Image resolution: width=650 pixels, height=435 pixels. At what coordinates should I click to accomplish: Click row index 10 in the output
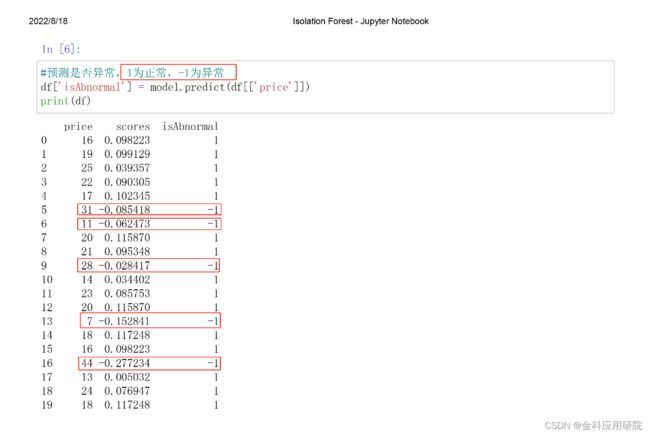(47, 279)
